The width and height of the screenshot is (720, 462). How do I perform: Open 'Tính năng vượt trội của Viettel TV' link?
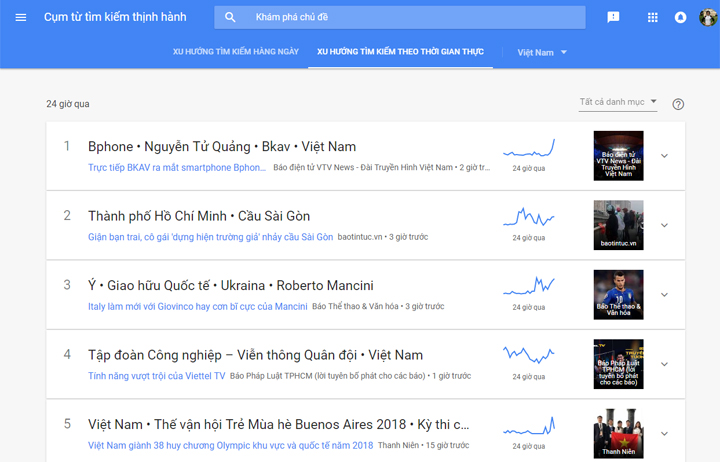157,376
